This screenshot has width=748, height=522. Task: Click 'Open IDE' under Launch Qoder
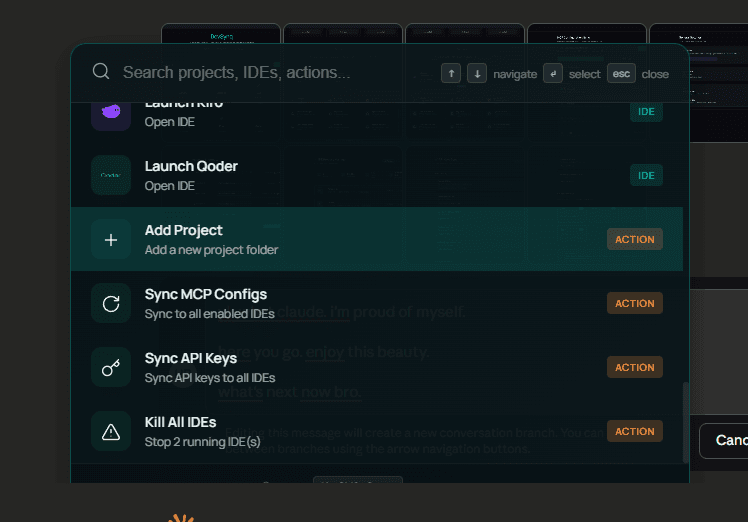coord(169,186)
